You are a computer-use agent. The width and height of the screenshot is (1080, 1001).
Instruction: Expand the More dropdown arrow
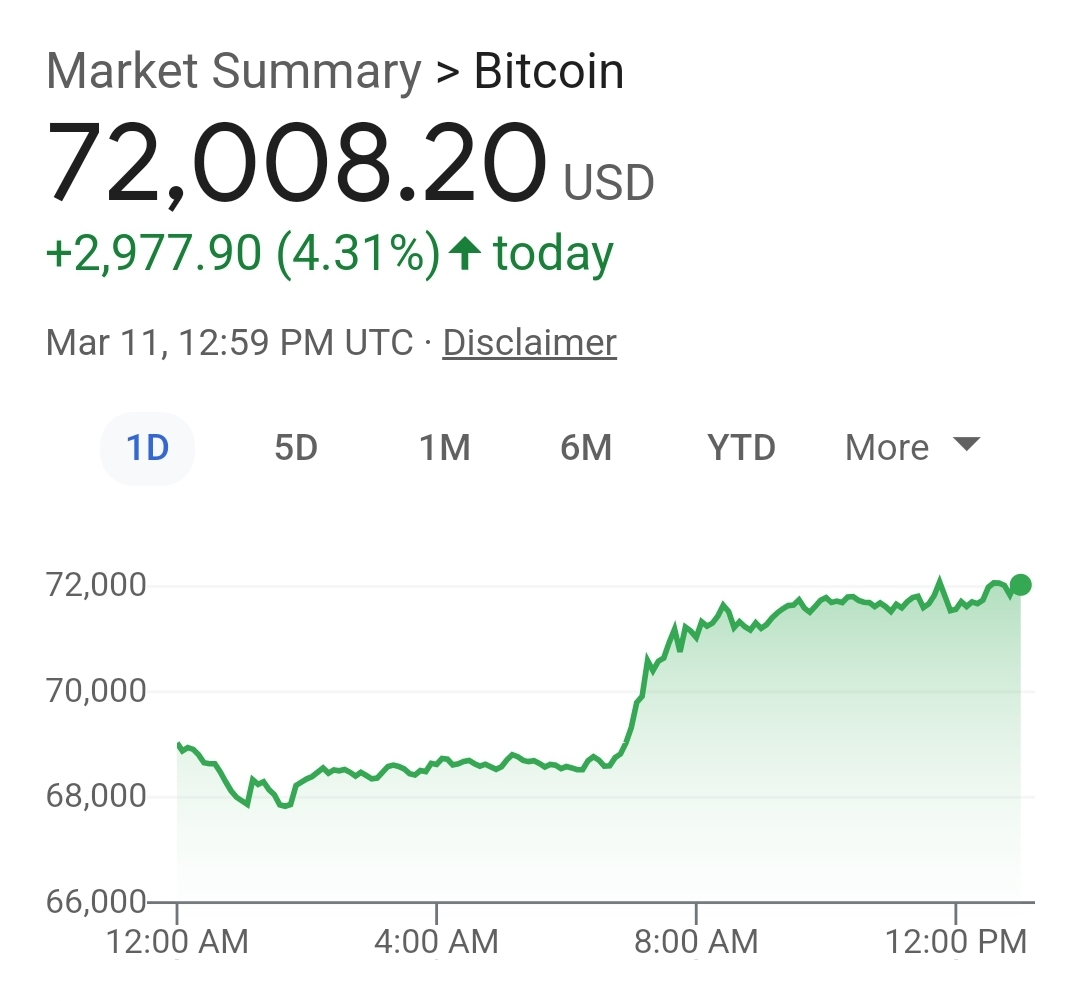(x=966, y=444)
